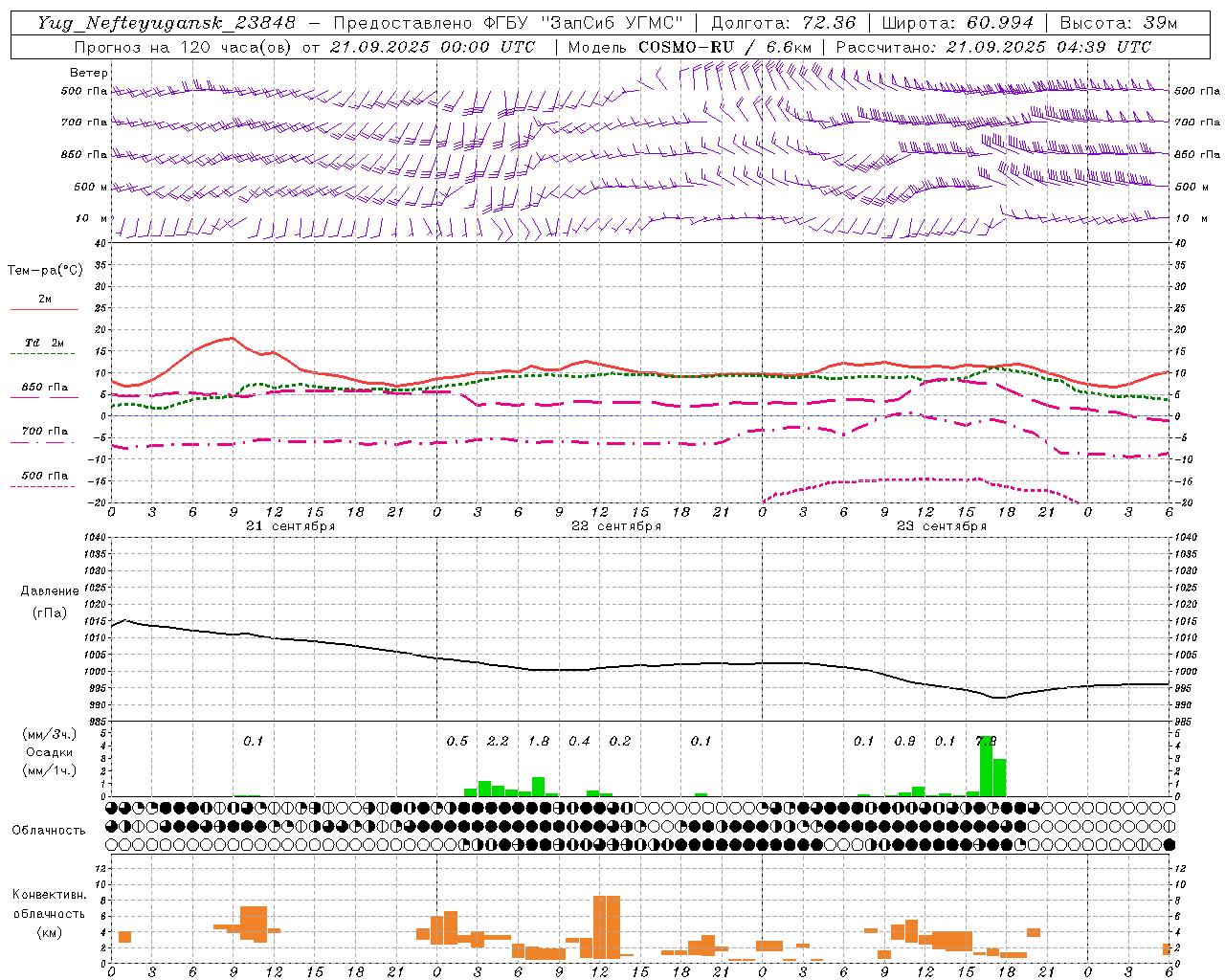
Task: Click the 0.2 precipitation total value
Action: pos(620,742)
